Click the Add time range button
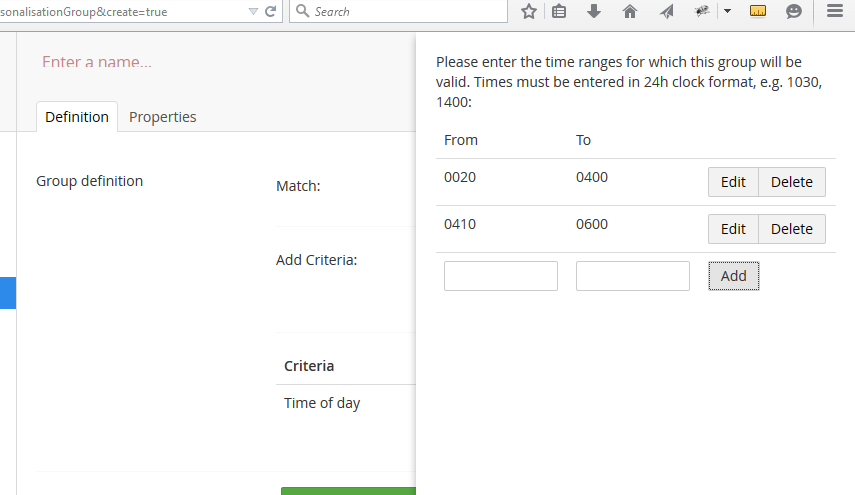Viewport: 855px width, 495px height. 733,276
